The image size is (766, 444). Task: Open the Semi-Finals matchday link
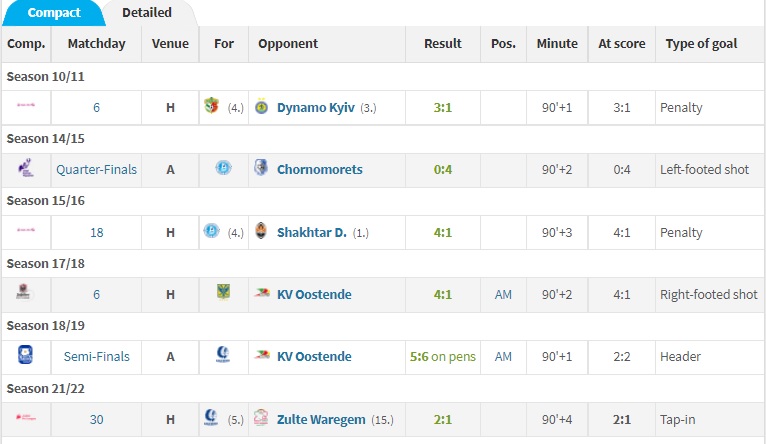96,356
